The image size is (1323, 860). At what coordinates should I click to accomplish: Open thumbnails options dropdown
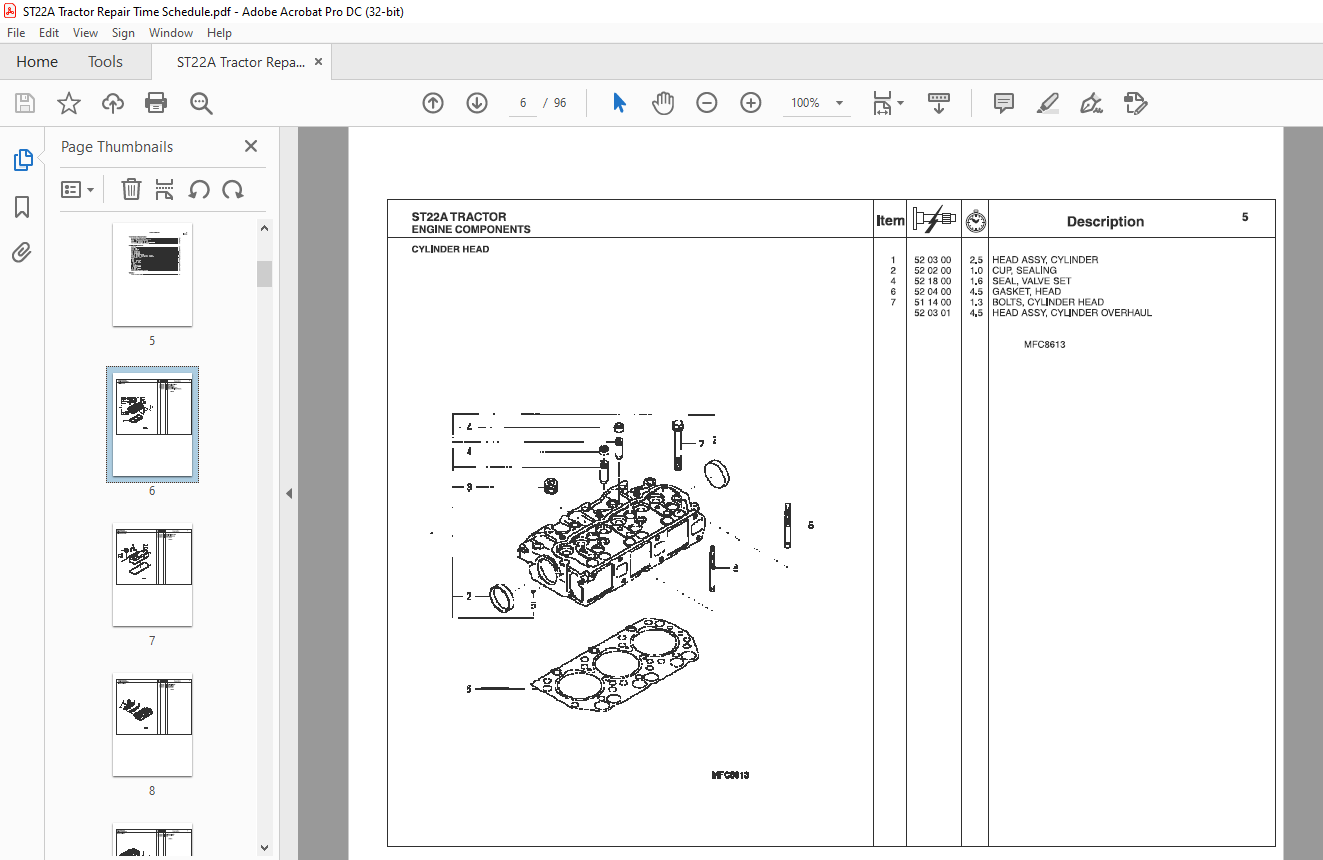click(x=78, y=189)
